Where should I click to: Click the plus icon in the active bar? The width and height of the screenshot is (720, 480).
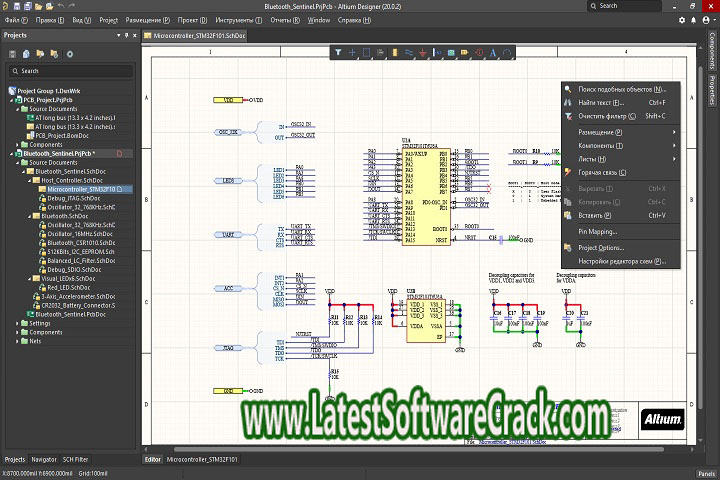[x=352, y=52]
